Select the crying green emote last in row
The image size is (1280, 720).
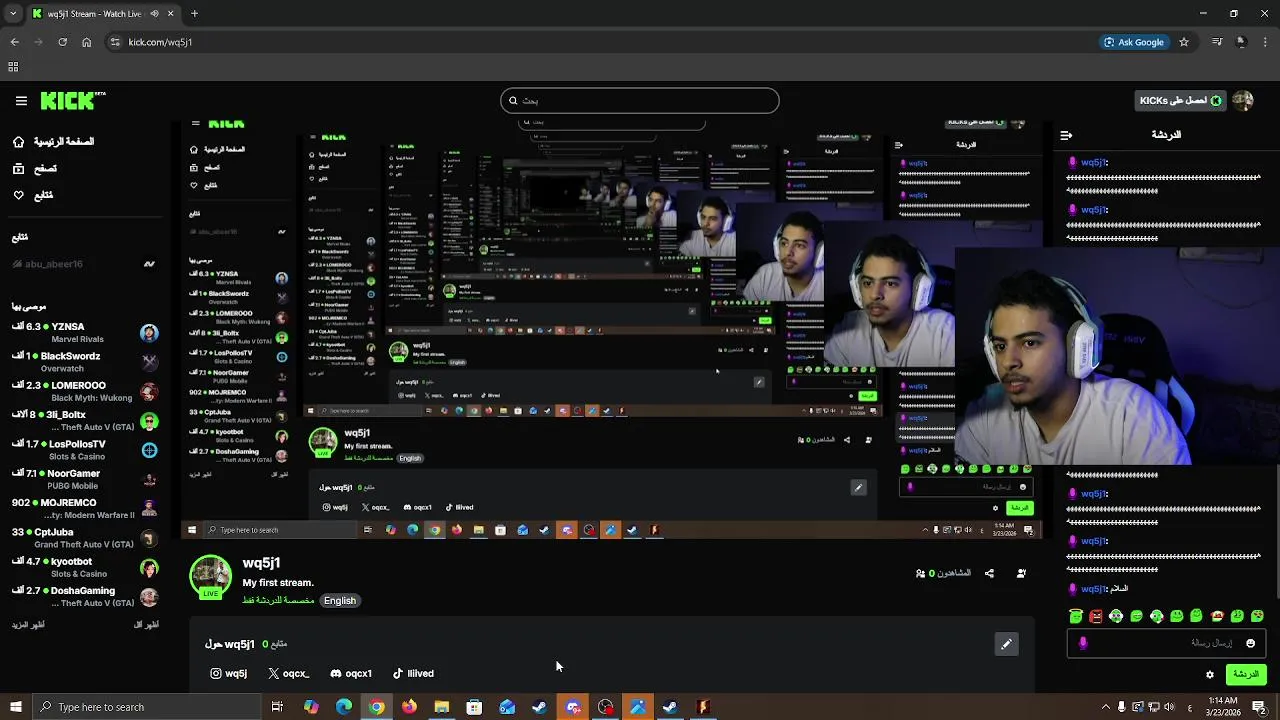pyautogui.click(x=1257, y=616)
